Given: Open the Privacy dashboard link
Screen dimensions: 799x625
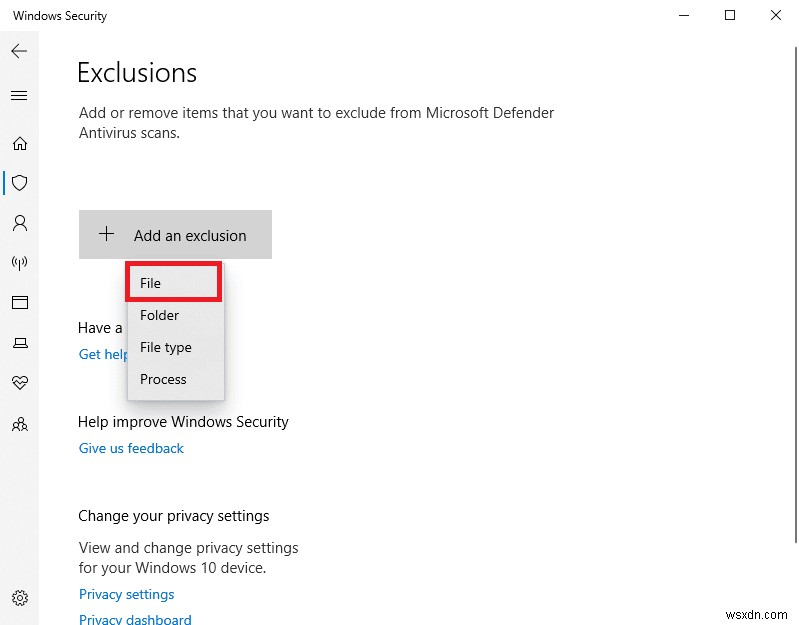Looking at the screenshot, I should point(135,619).
